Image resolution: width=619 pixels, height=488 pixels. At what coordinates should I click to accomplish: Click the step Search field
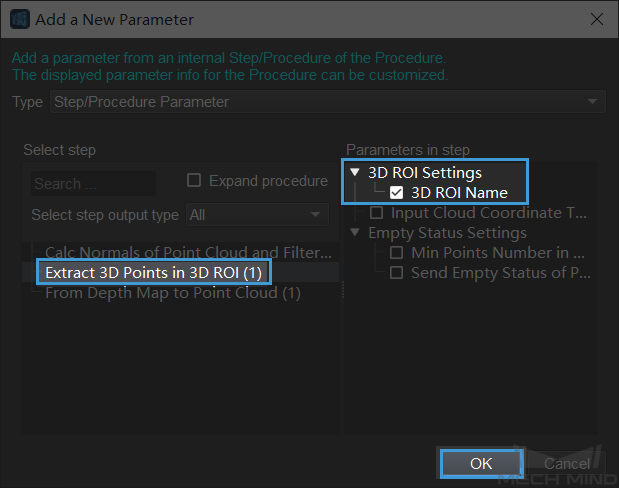click(x=94, y=184)
